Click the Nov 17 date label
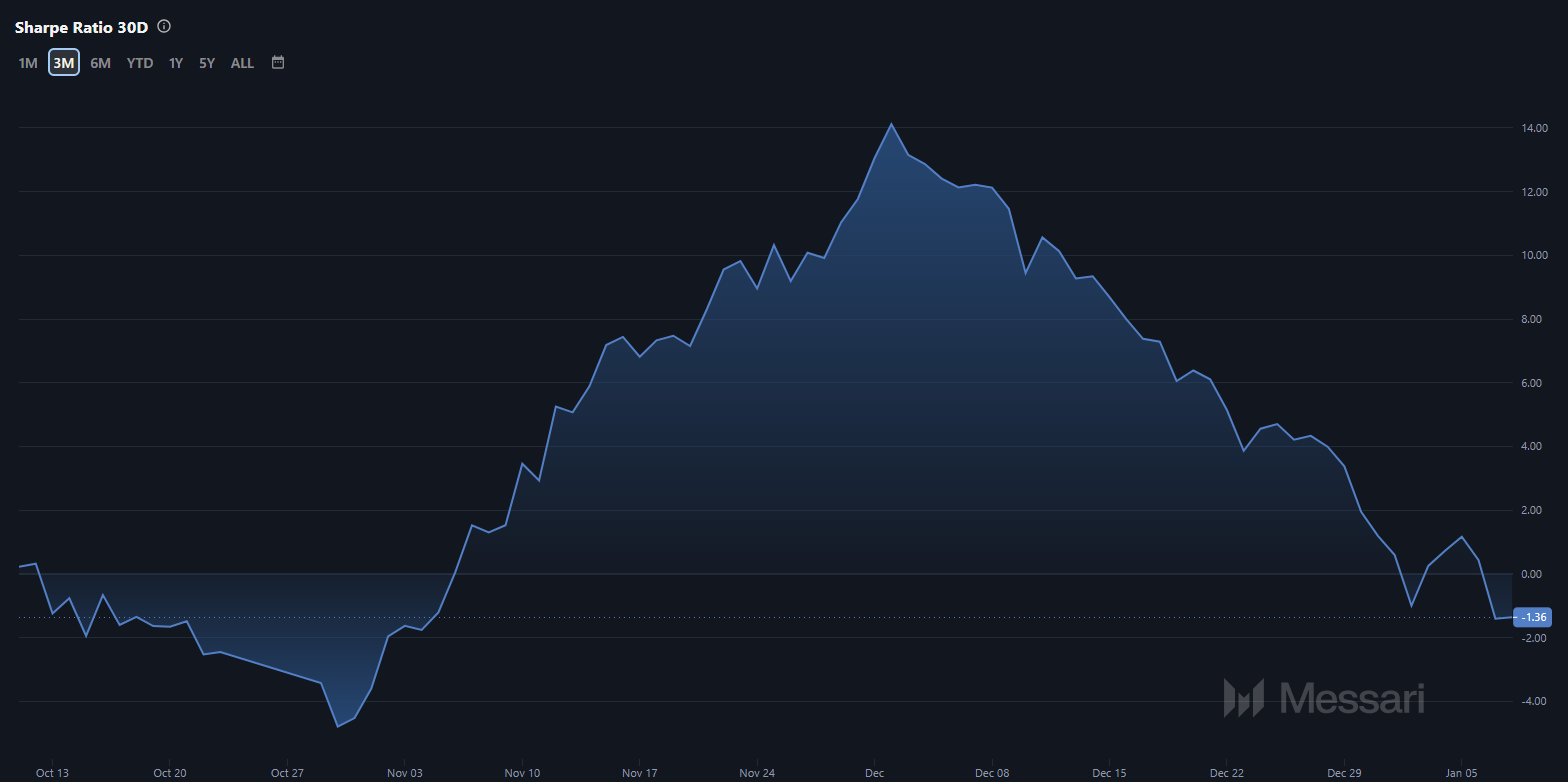 tap(639, 773)
